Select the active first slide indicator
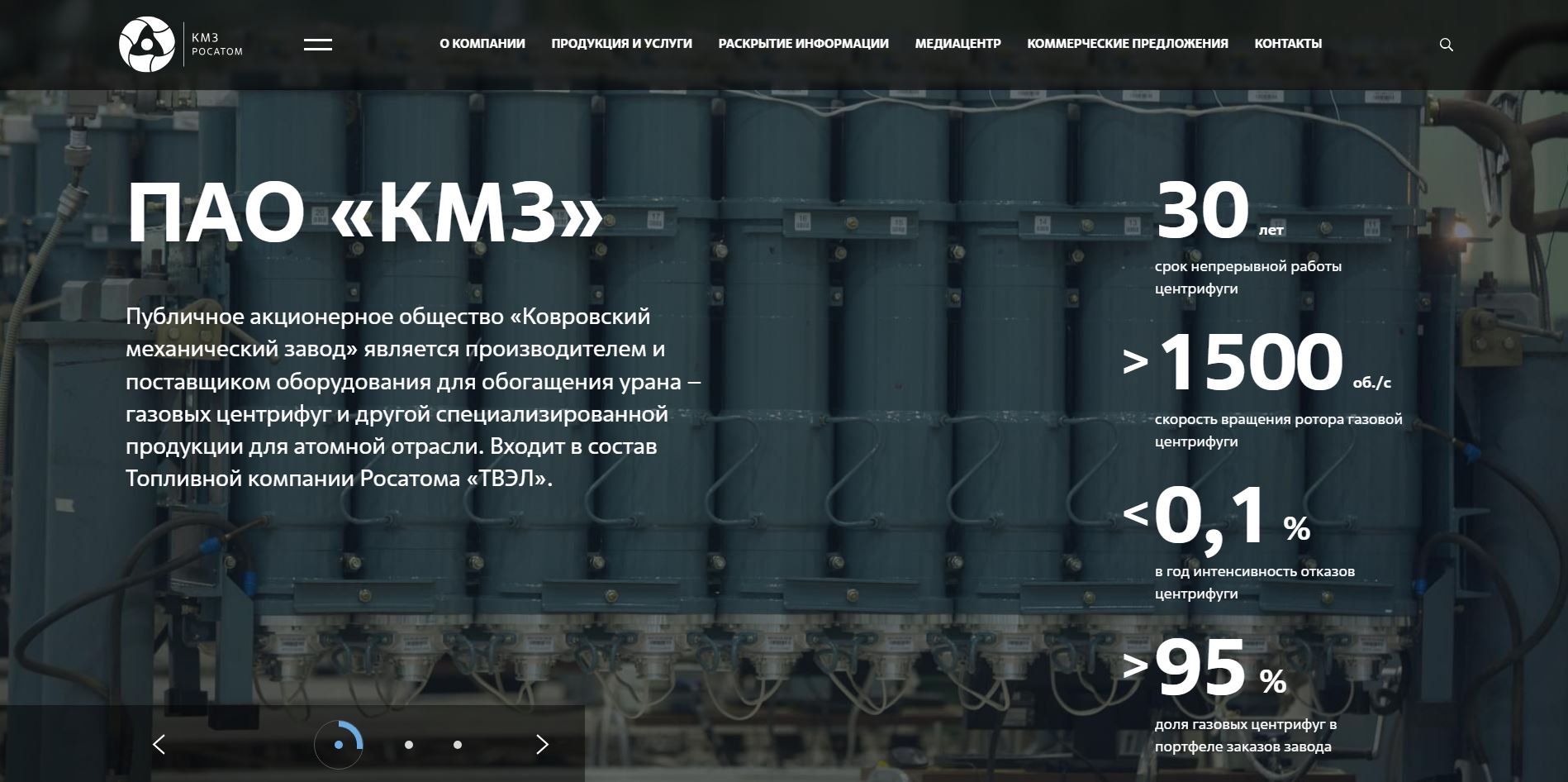The height and width of the screenshot is (782, 1568). 338,745
